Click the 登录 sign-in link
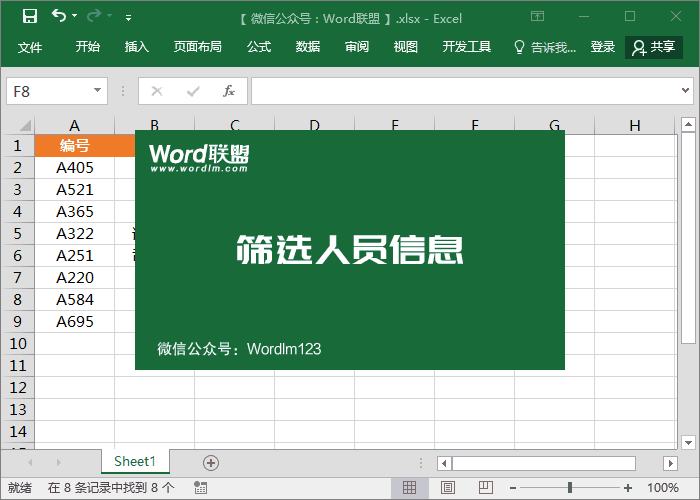The image size is (700, 500). (603, 47)
